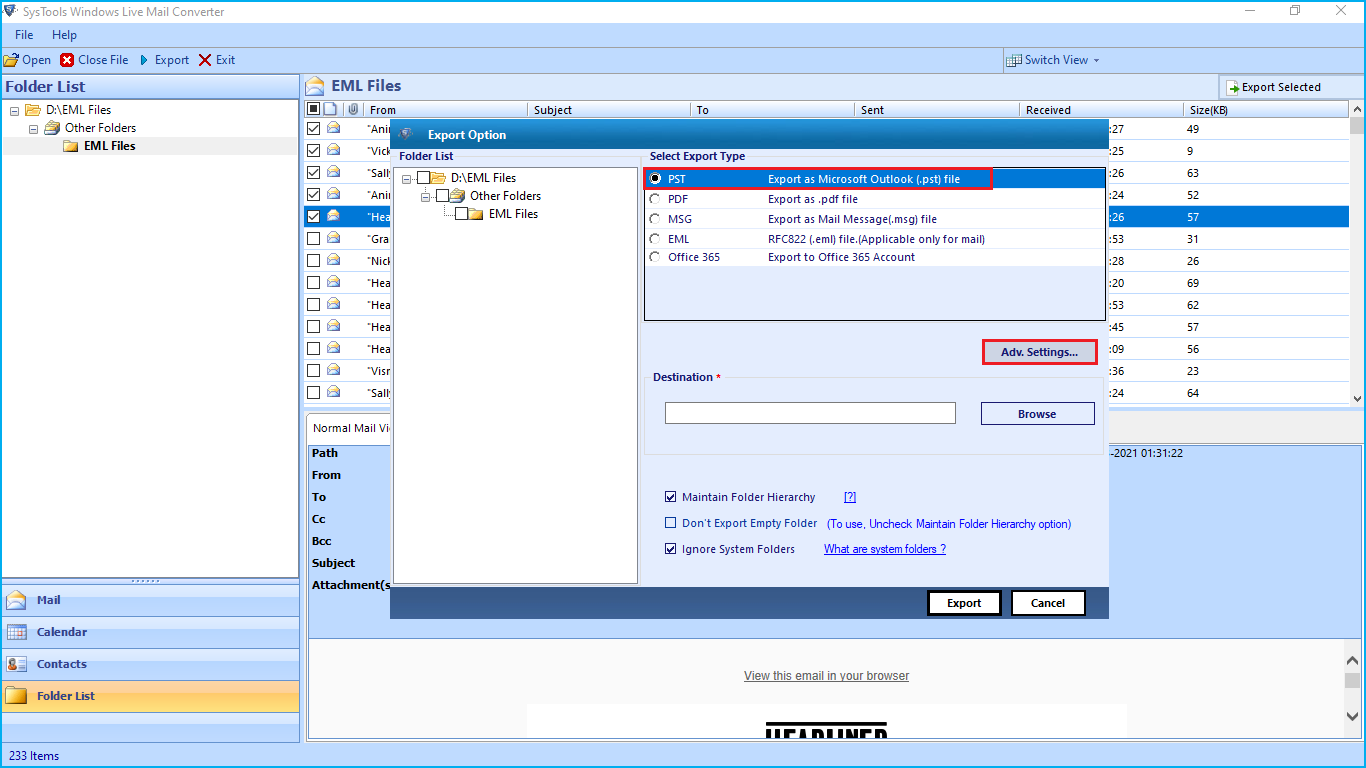1366x768 pixels.
Task: Click envelope icon of the 31 KB email
Action: (333, 238)
